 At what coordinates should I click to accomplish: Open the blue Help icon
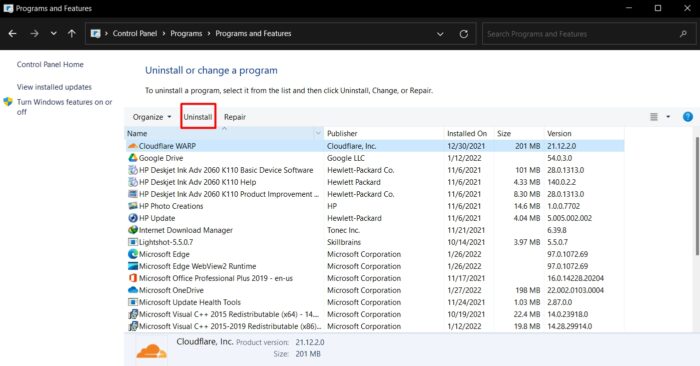tap(688, 117)
